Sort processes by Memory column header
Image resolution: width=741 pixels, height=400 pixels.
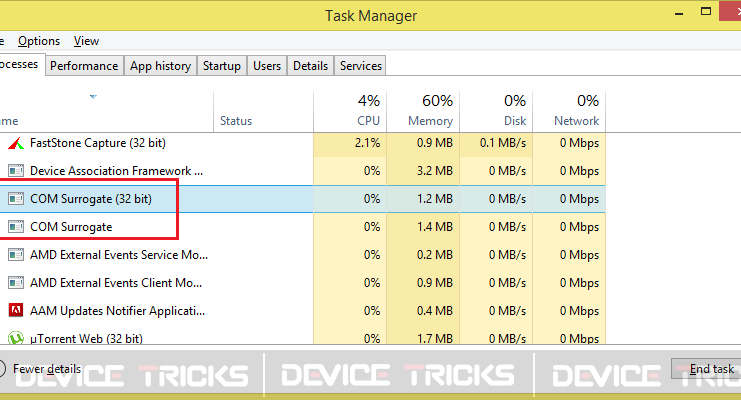[x=423, y=111]
